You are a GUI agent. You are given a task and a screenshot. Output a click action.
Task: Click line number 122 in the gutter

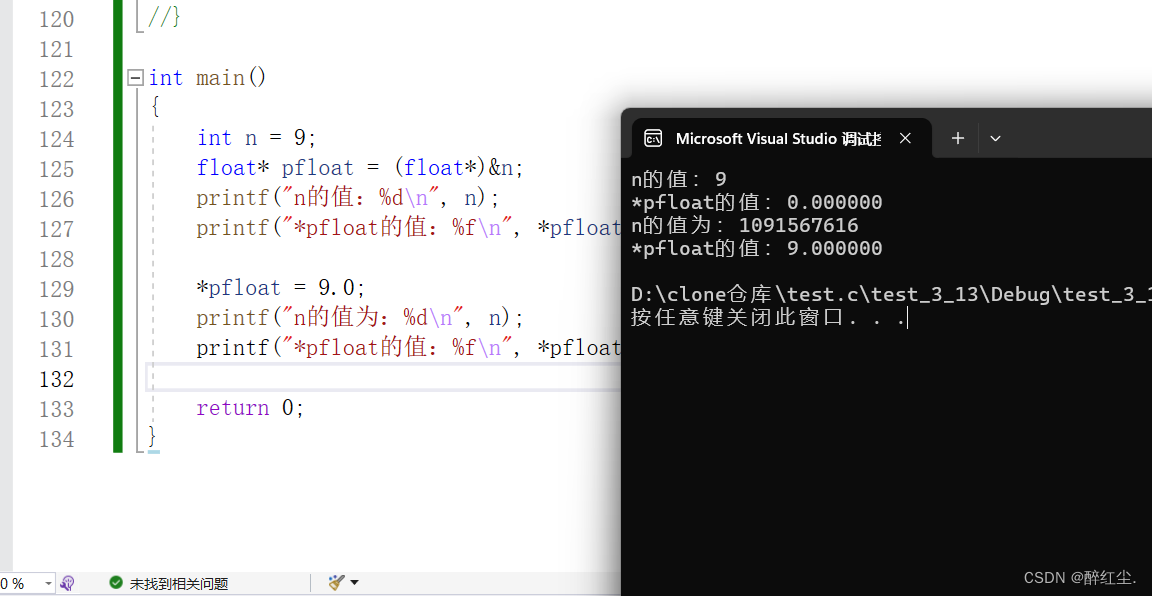click(x=56, y=79)
